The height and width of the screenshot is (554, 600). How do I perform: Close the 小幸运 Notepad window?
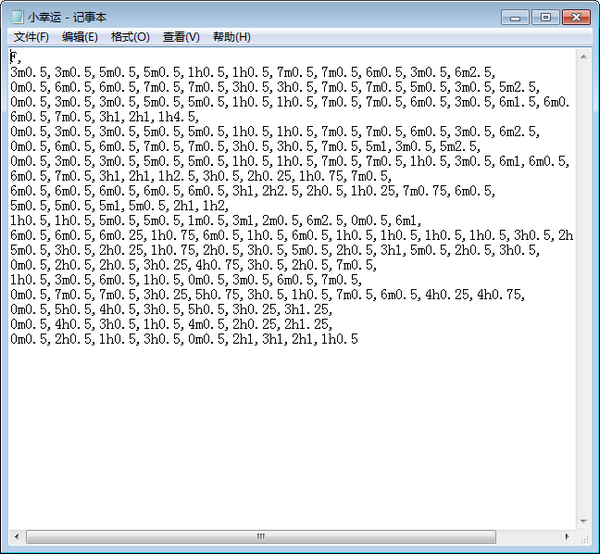click(x=576, y=17)
